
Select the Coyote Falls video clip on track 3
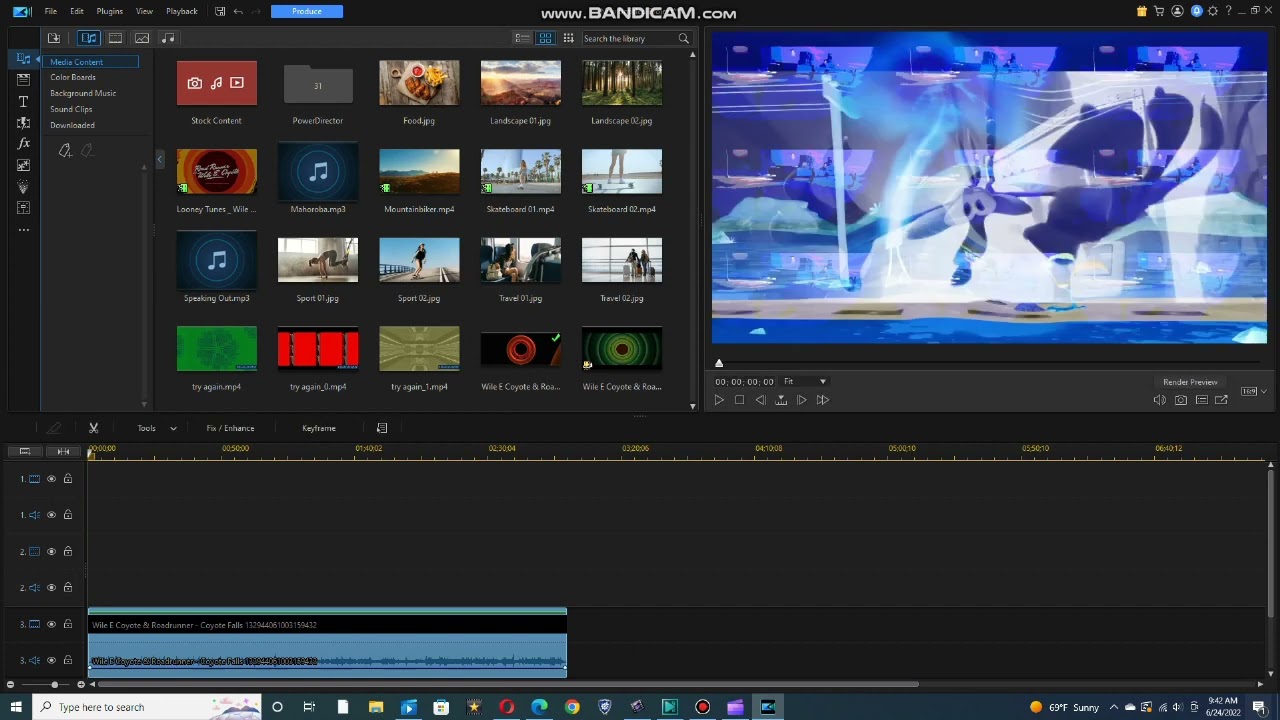(327, 625)
